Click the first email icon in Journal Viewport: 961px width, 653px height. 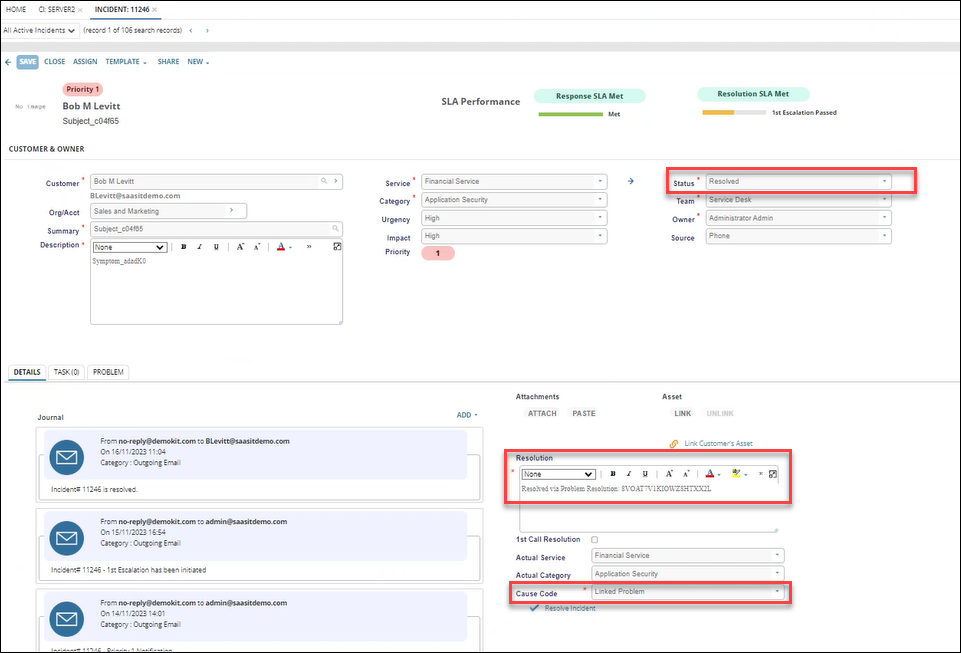[67, 456]
